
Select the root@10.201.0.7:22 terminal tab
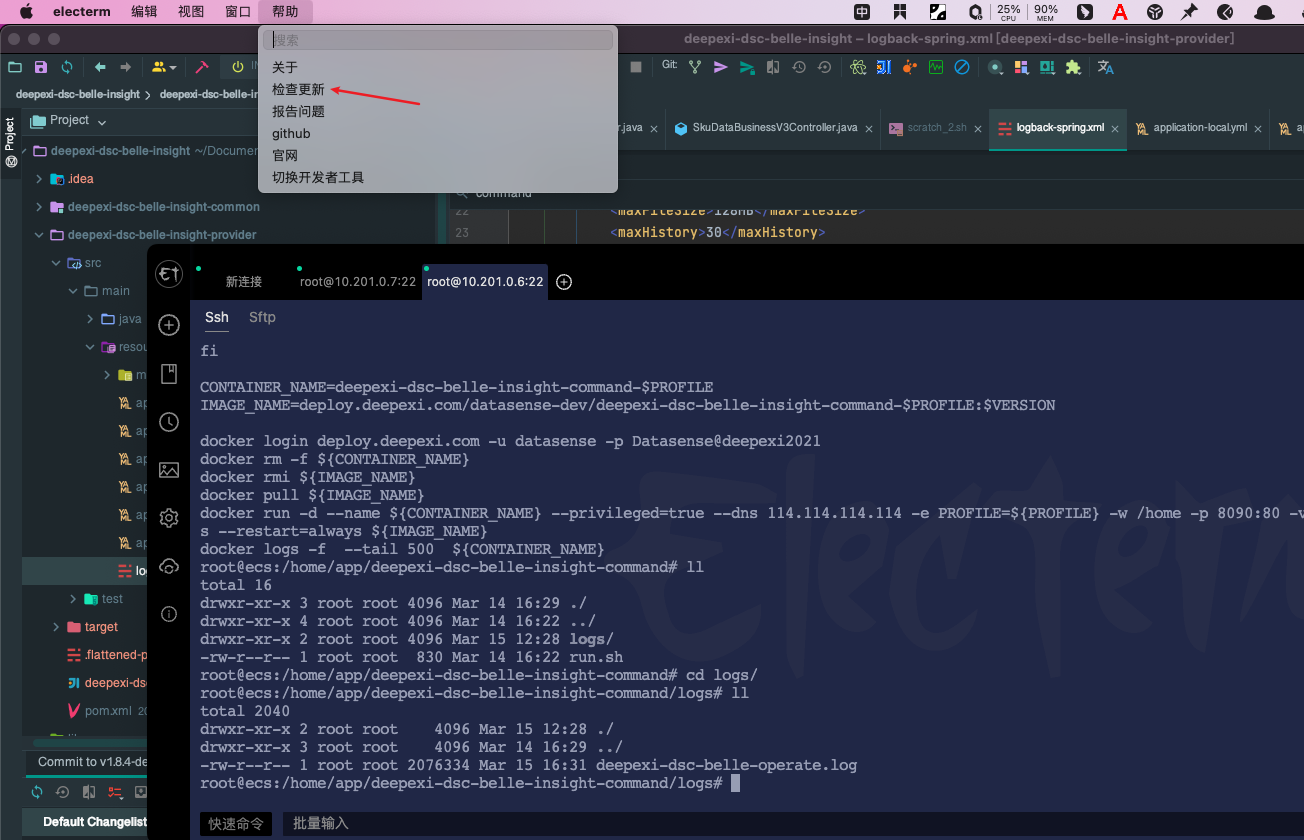coord(357,282)
